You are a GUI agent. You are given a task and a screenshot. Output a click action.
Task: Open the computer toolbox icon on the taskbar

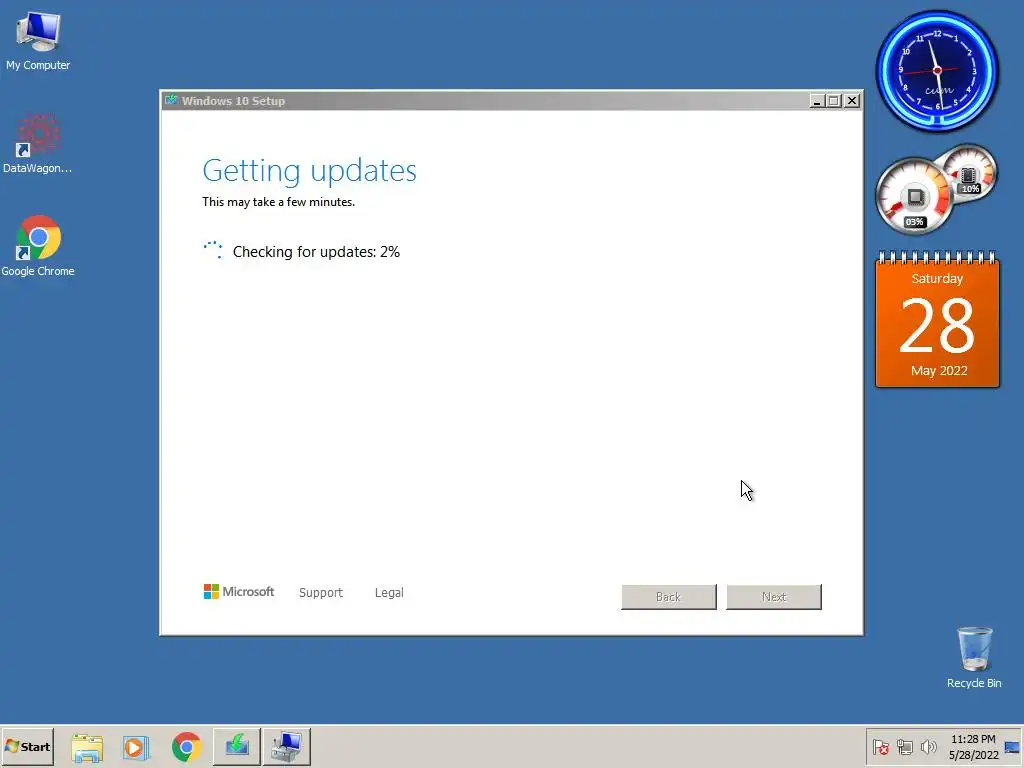[x=287, y=746]
